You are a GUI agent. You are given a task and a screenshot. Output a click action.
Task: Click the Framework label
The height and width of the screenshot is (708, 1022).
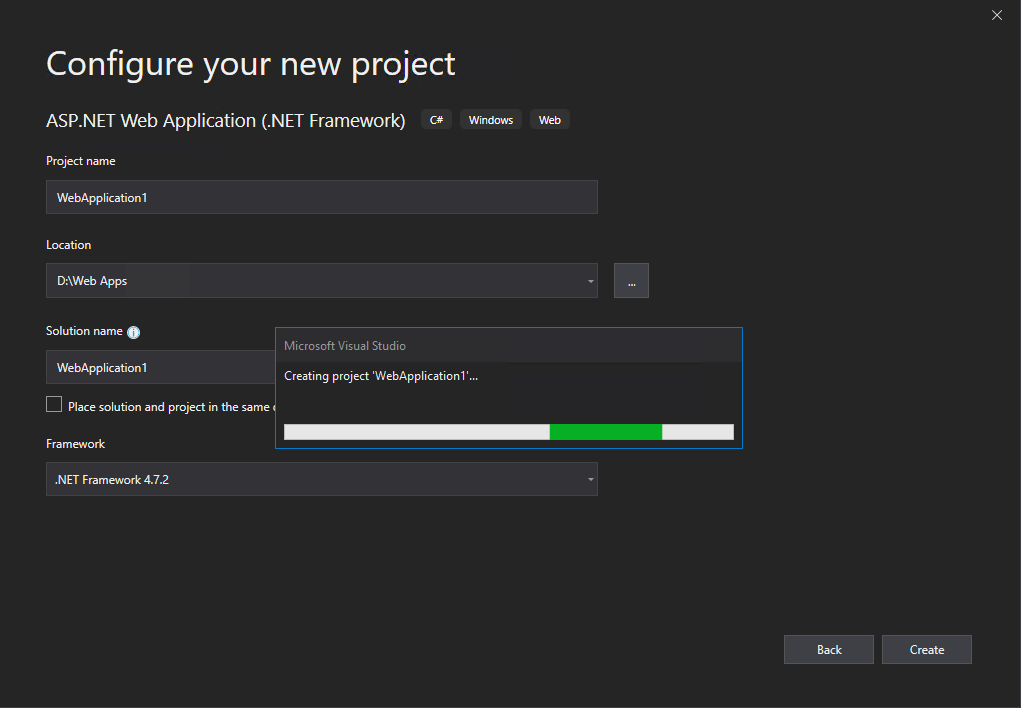(x=76, y=444)
